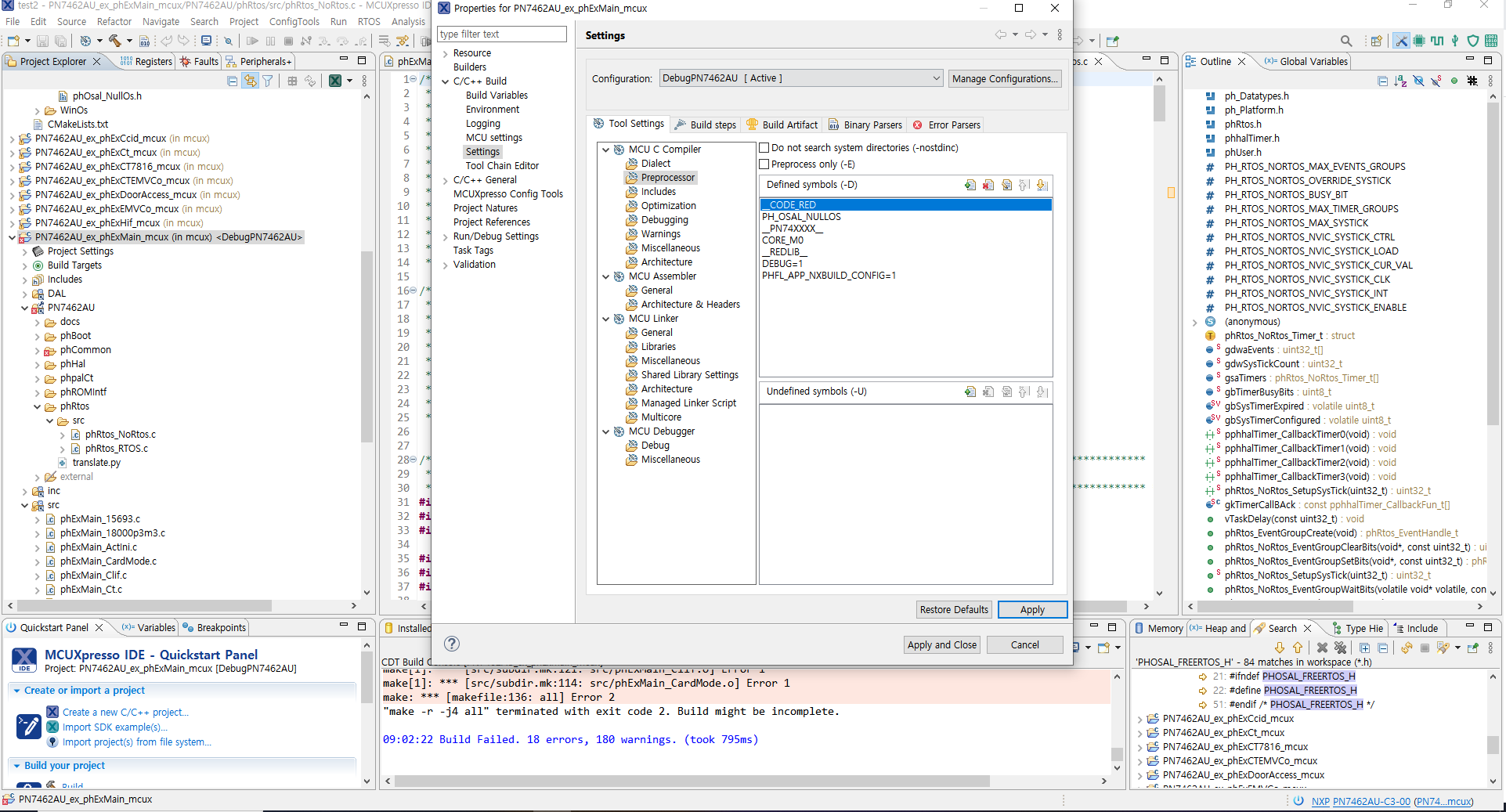
Task: Click Create a new C/C++ project link
Action: 125,713
